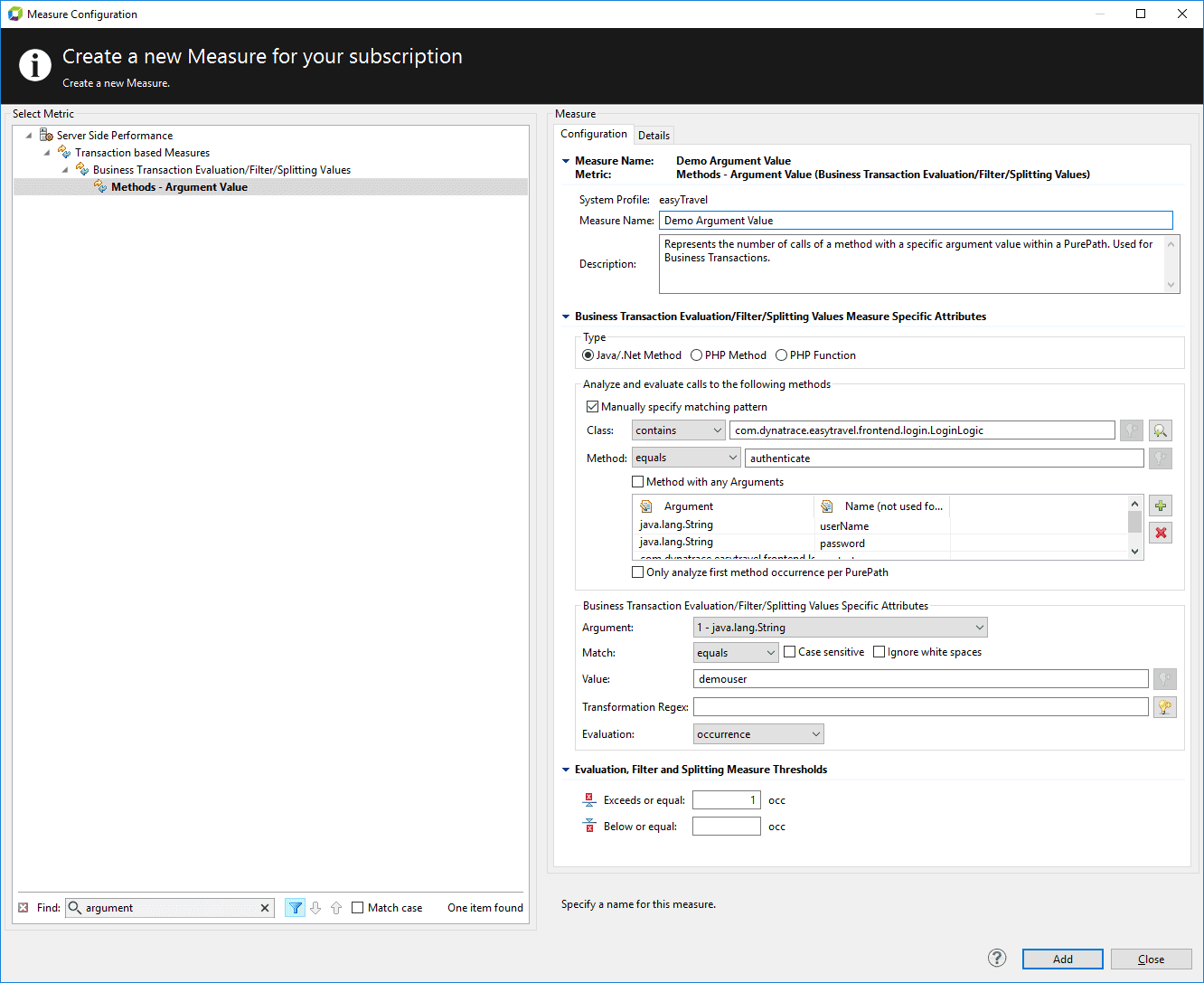This screenshot has height=983, width=1204.
Task: Click the browse class search icon
Action: [1161, 430]
